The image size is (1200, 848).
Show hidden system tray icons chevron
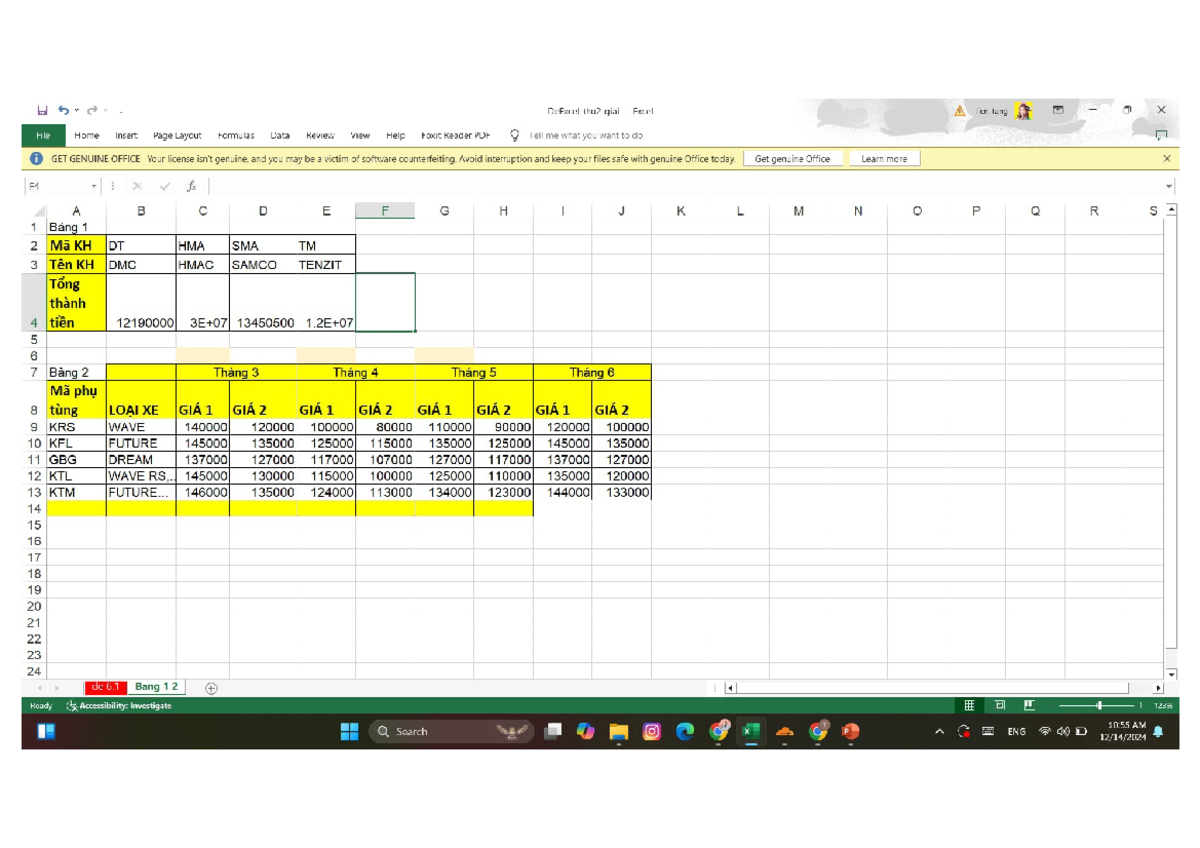point(939,732)
